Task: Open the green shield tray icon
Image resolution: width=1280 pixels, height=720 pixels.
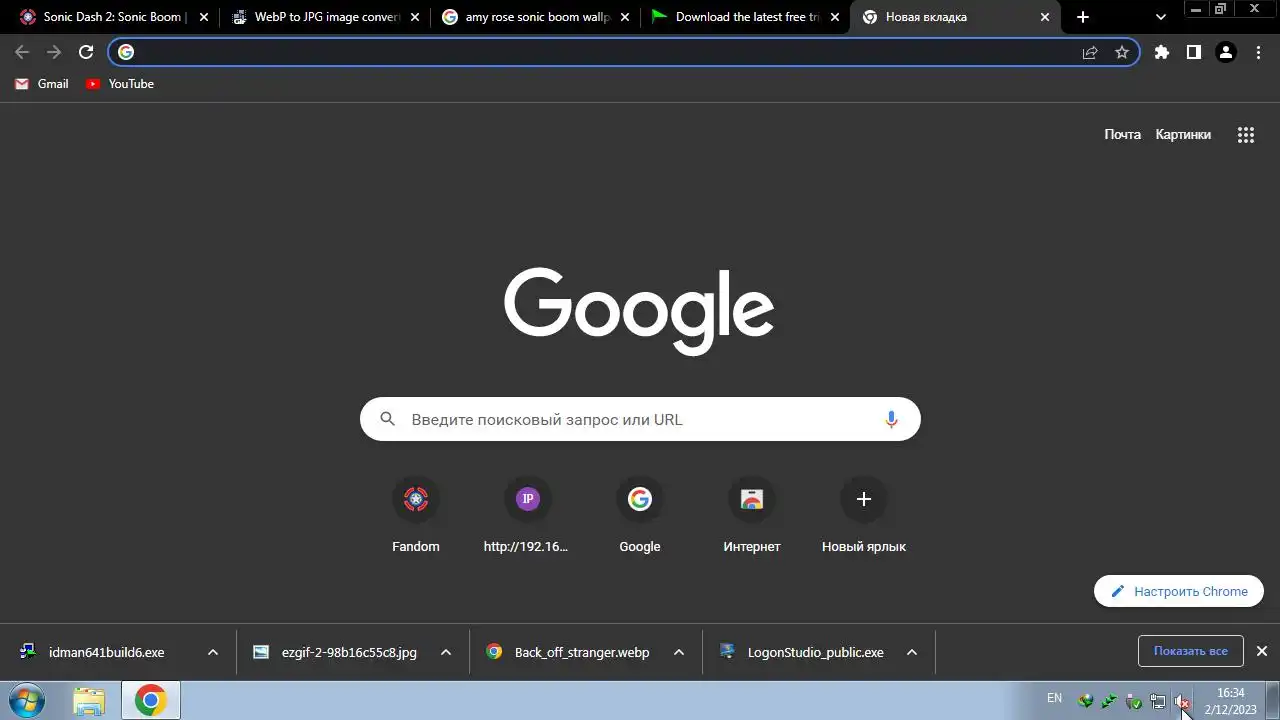Action: 1134,701
